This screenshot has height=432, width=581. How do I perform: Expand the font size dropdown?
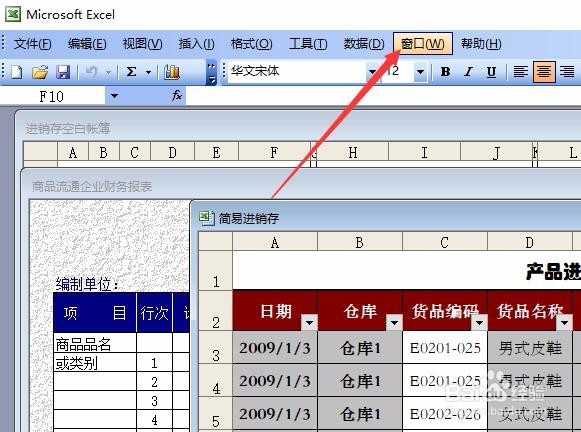pos(420,71)
